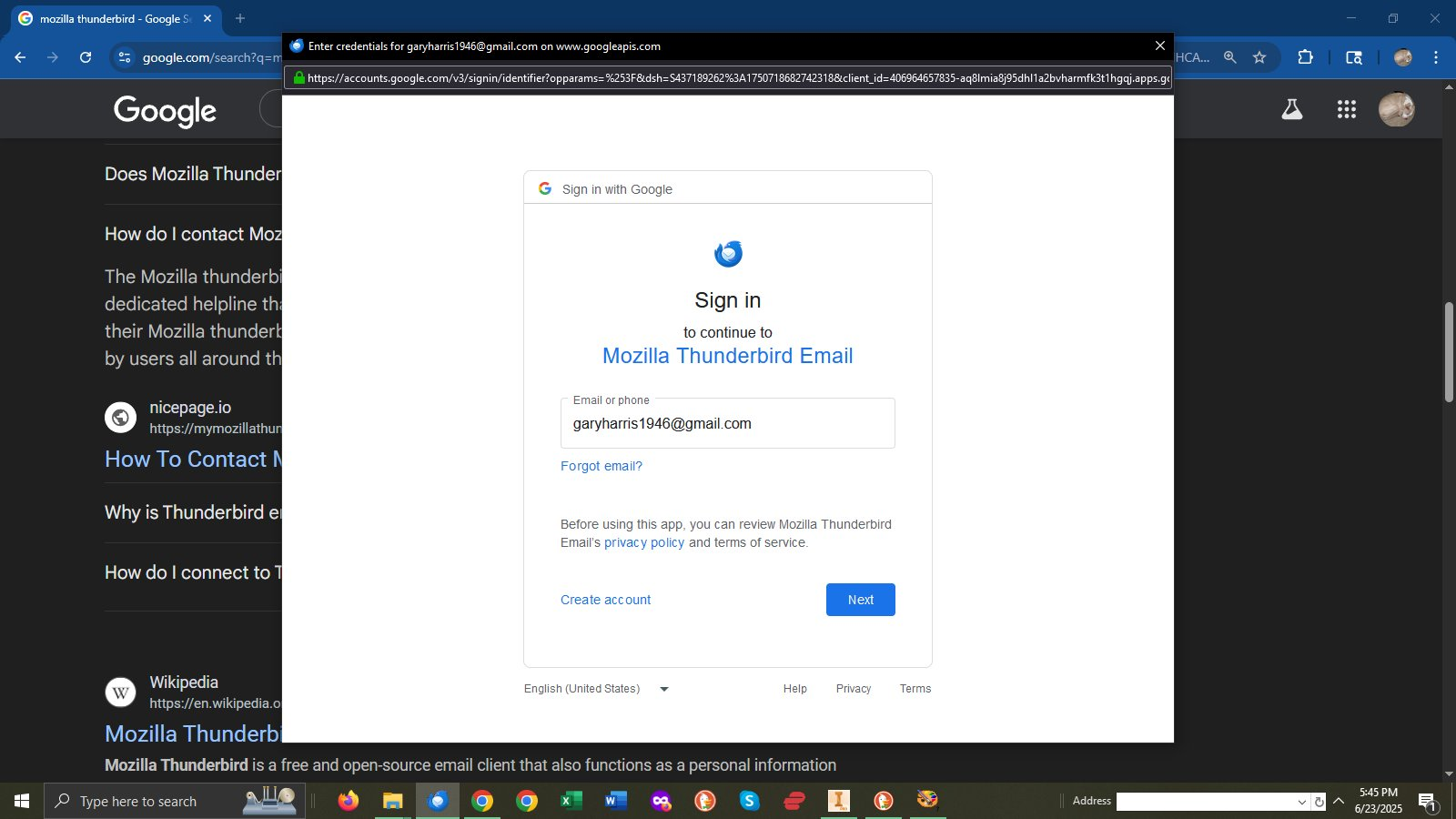Open Word from the taskbar
Image resolution: width=1456 pixels, height=819 pixels.
[615, 801]
